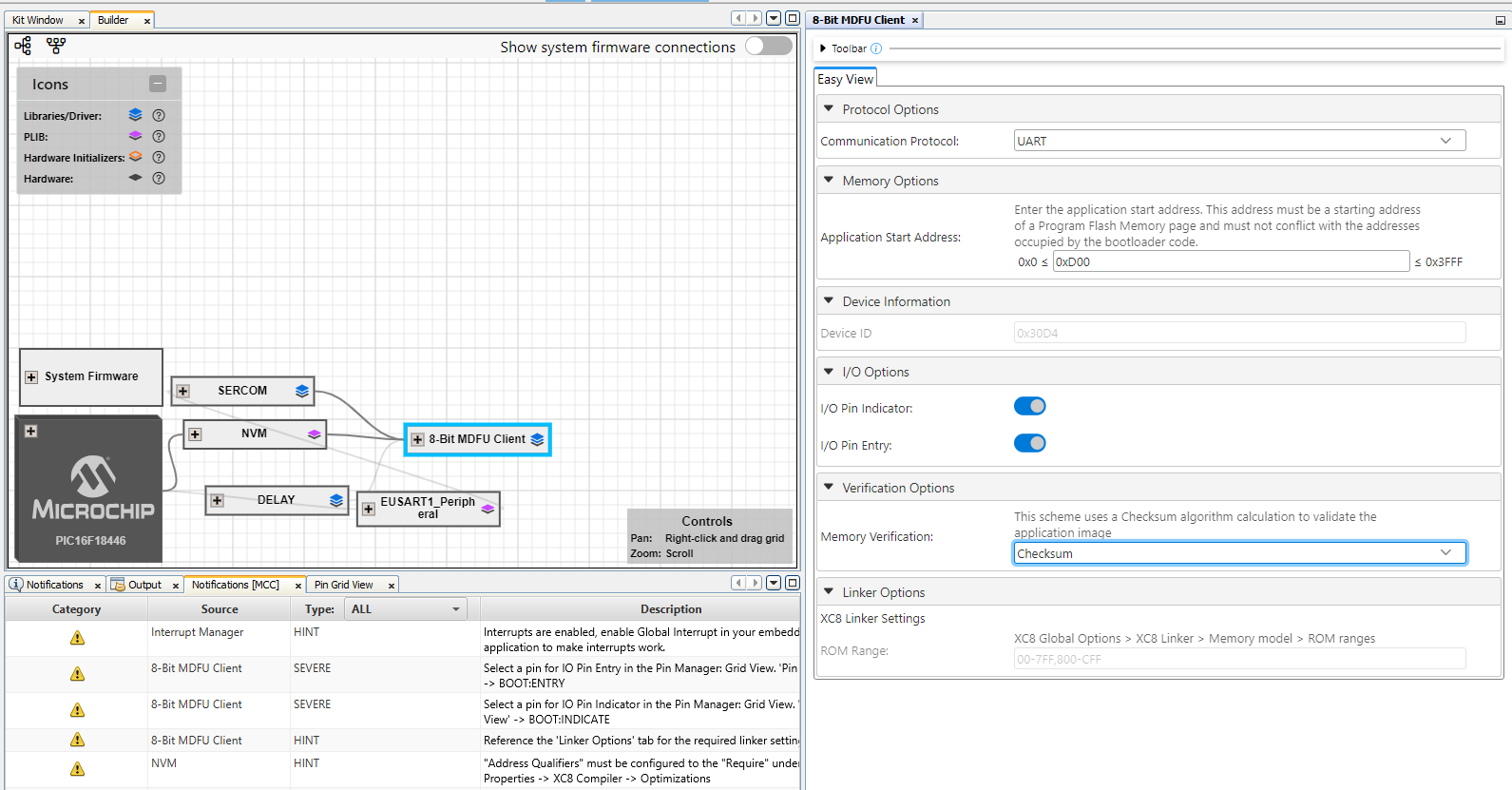Screen dimensions: 1512x790
Task: Click the hierarchy layout icon in Builder
Action: click(x=56, y=46)
